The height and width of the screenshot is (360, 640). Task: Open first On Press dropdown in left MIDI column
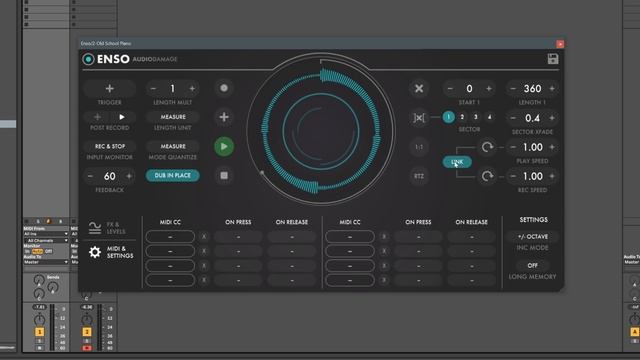point(238,237)
